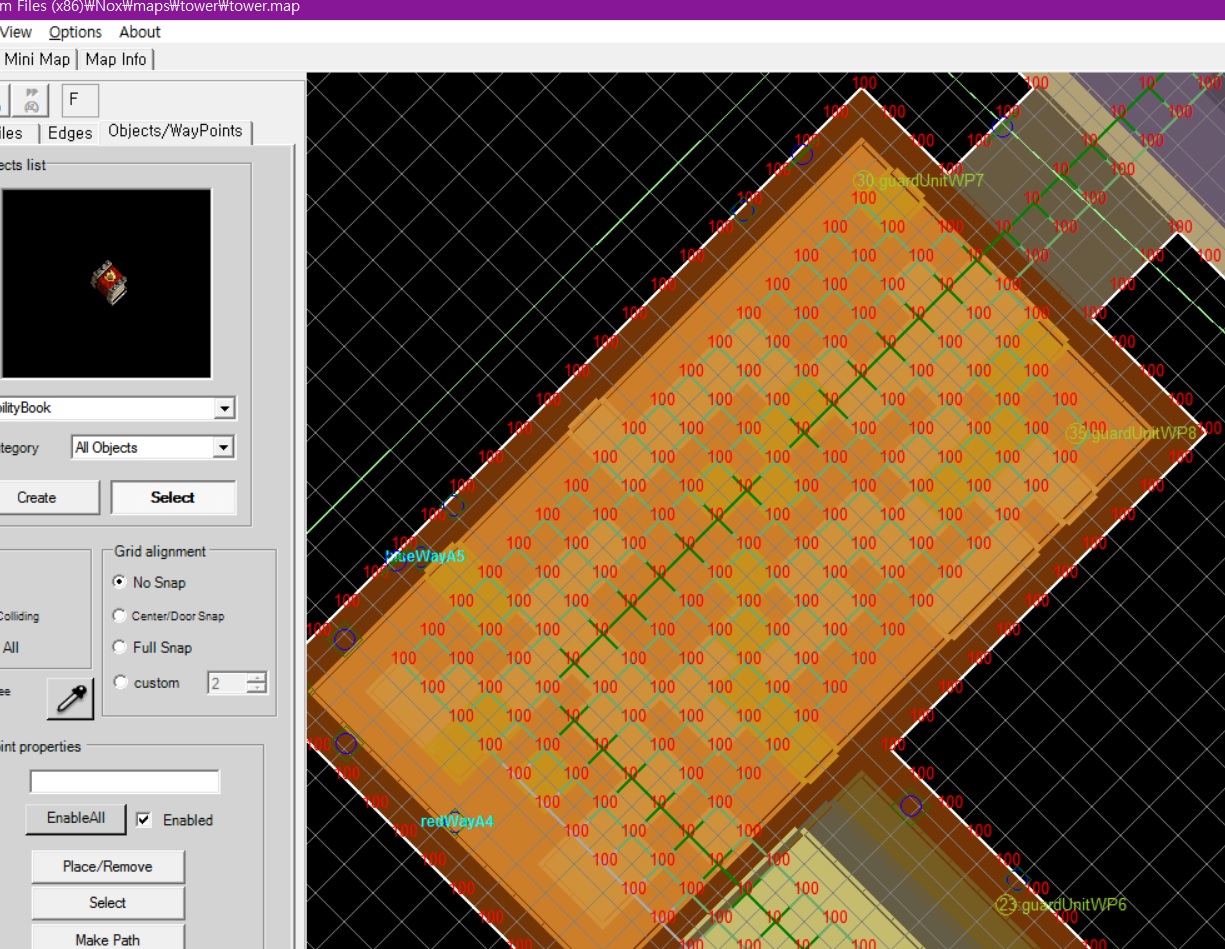
Task: Open the Options menu
Action: (76, 32)
